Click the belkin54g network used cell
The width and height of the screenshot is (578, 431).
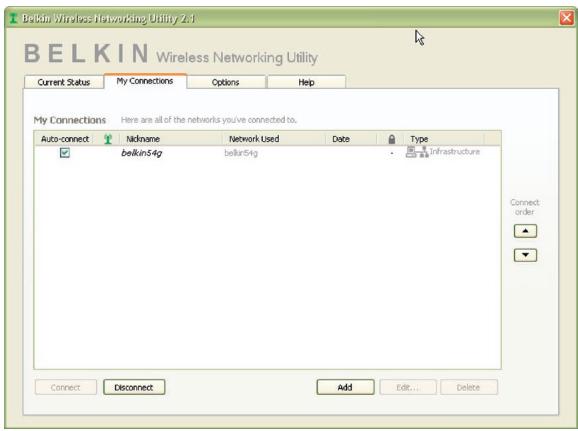(x=241, y=153)
